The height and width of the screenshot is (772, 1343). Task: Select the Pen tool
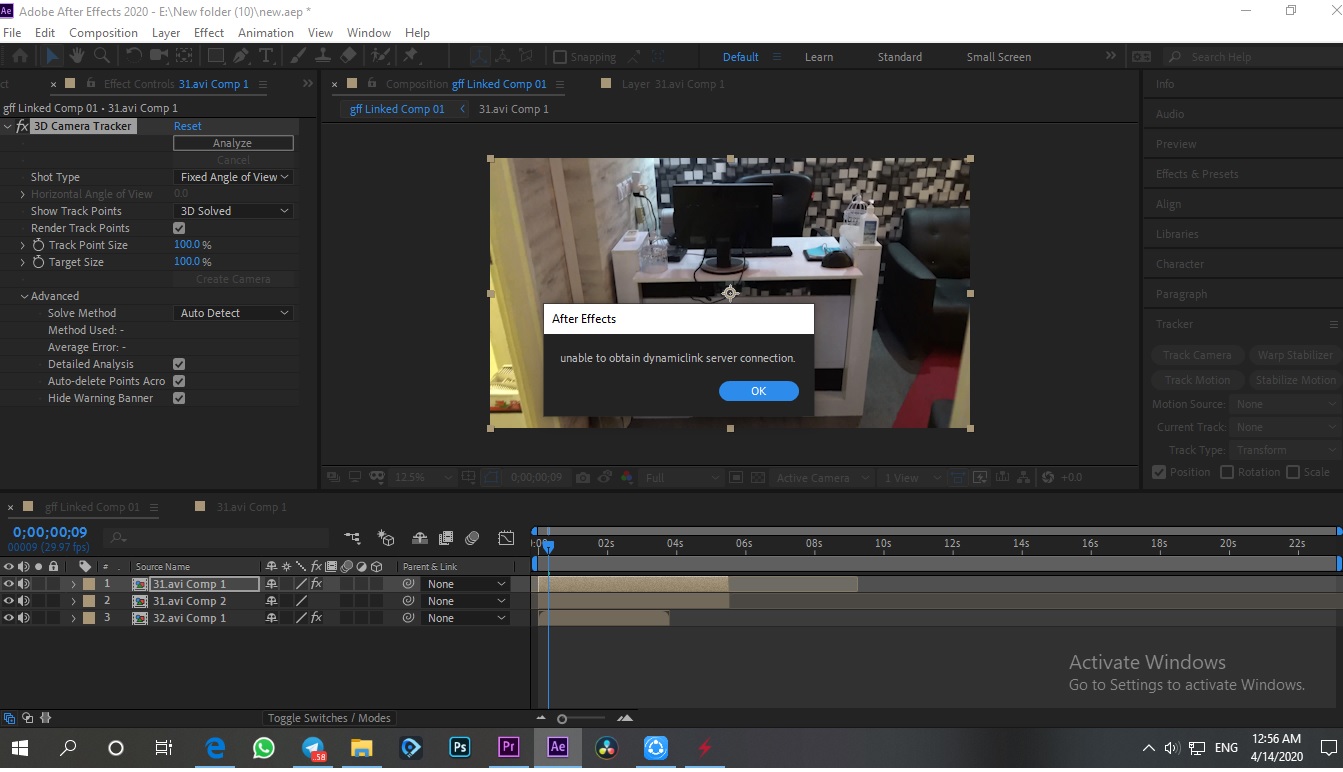(240, 56)
